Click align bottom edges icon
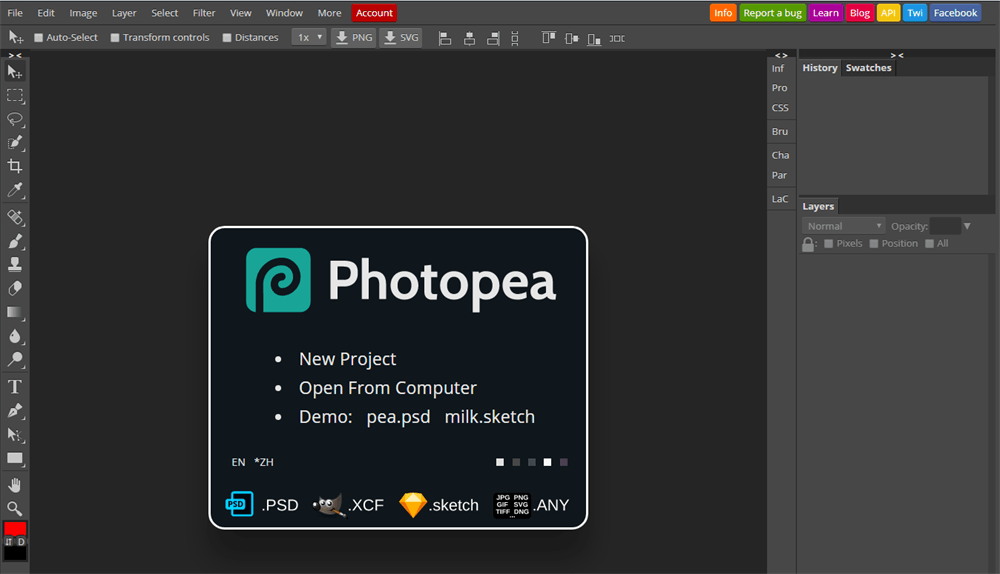Viewport: 1000px width, 574px height. tap(594, 38)
